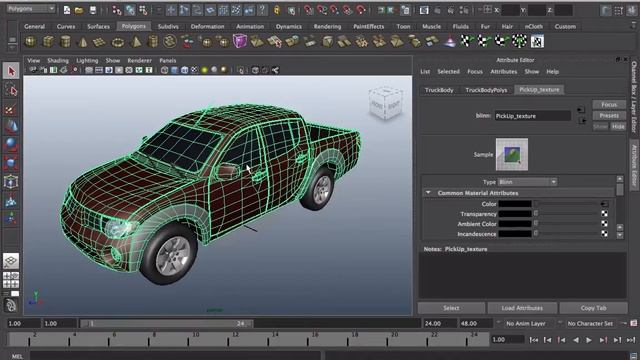Open the TruckBodyPolys tab
The height and width of the screenshot is (360, 640).
486,90
